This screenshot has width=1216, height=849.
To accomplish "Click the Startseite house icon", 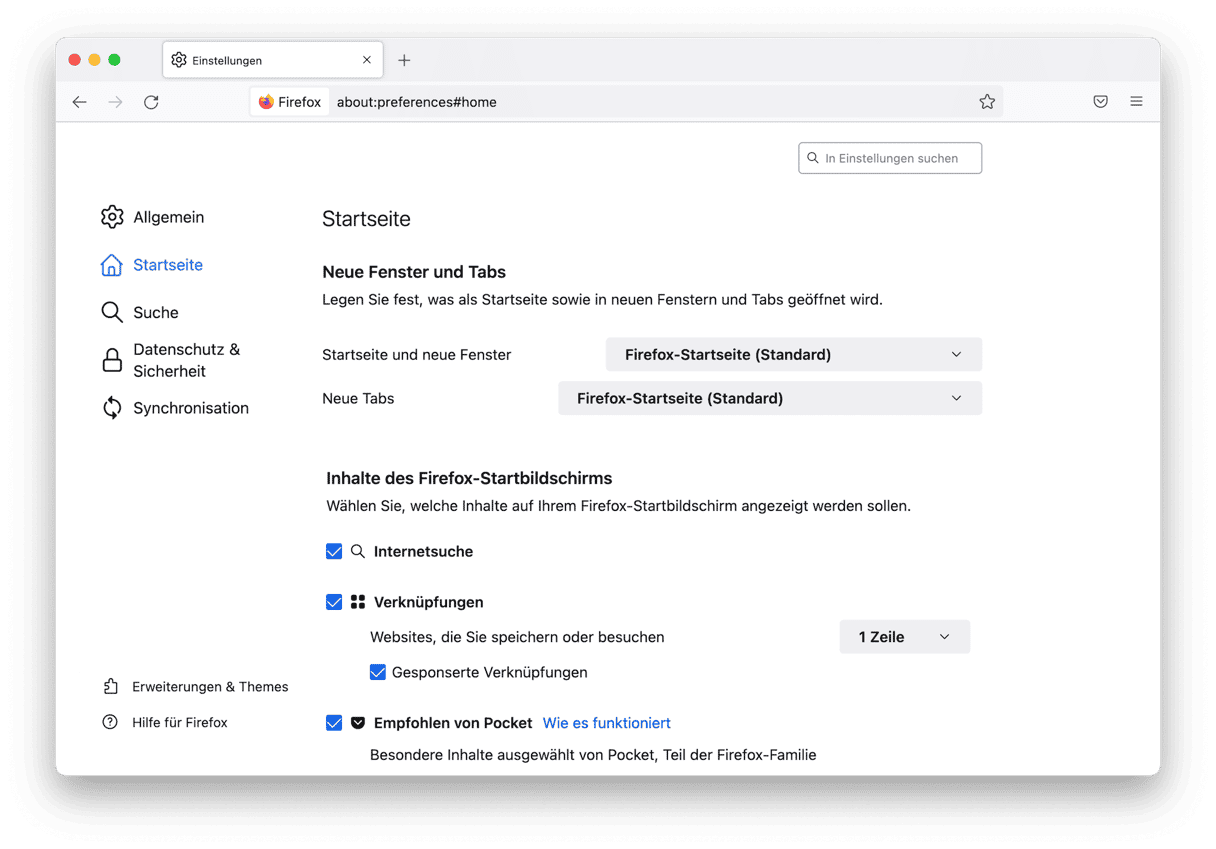I will (112, 265).
